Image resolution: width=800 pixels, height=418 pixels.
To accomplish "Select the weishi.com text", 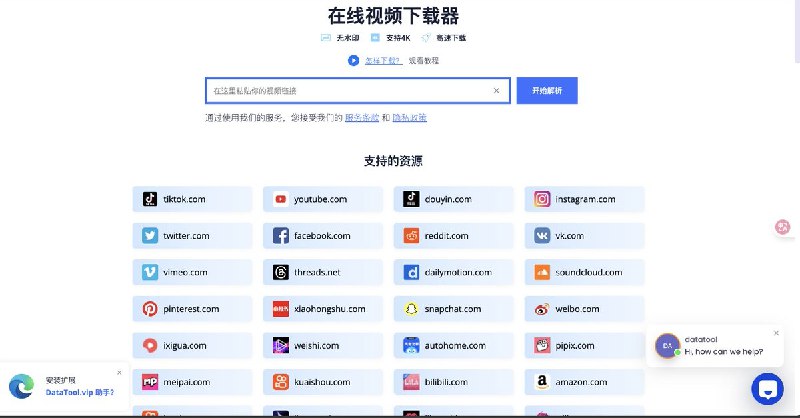I will [x=316, y=346].
